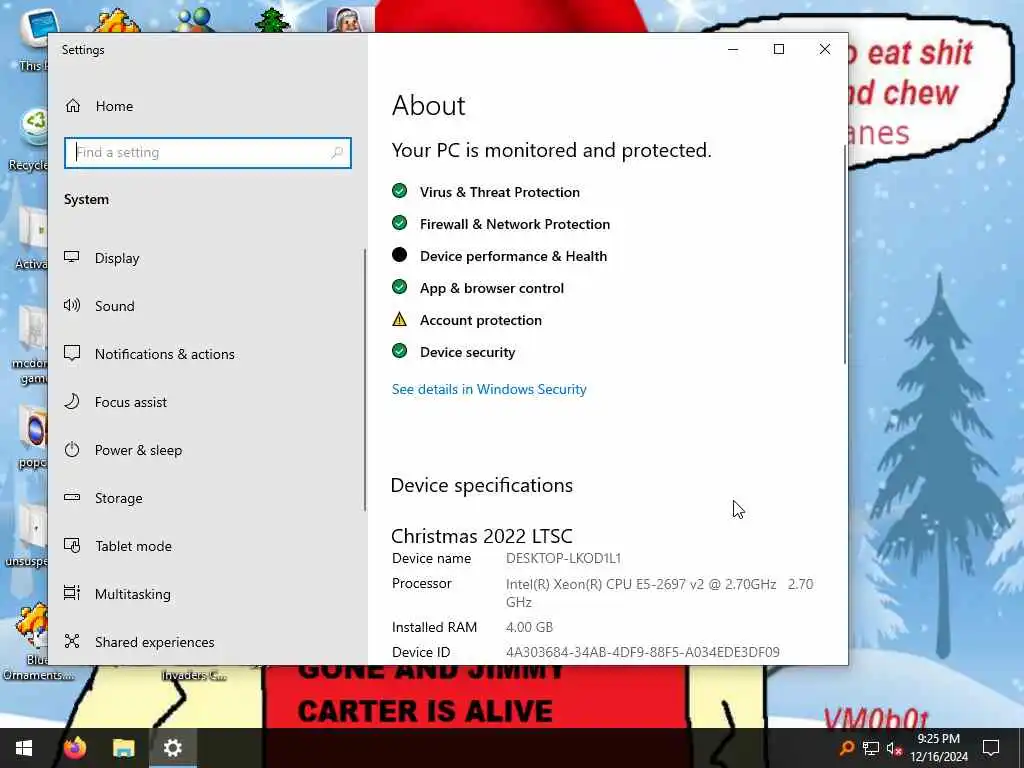Screen dimensions: 1024x768
Task: Click the Power & sleep power icon
Action: click(72, 449)
